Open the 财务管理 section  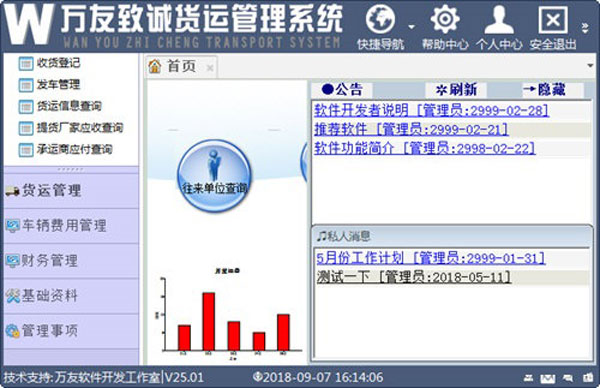pyautogui.click(x=71, y=261)
